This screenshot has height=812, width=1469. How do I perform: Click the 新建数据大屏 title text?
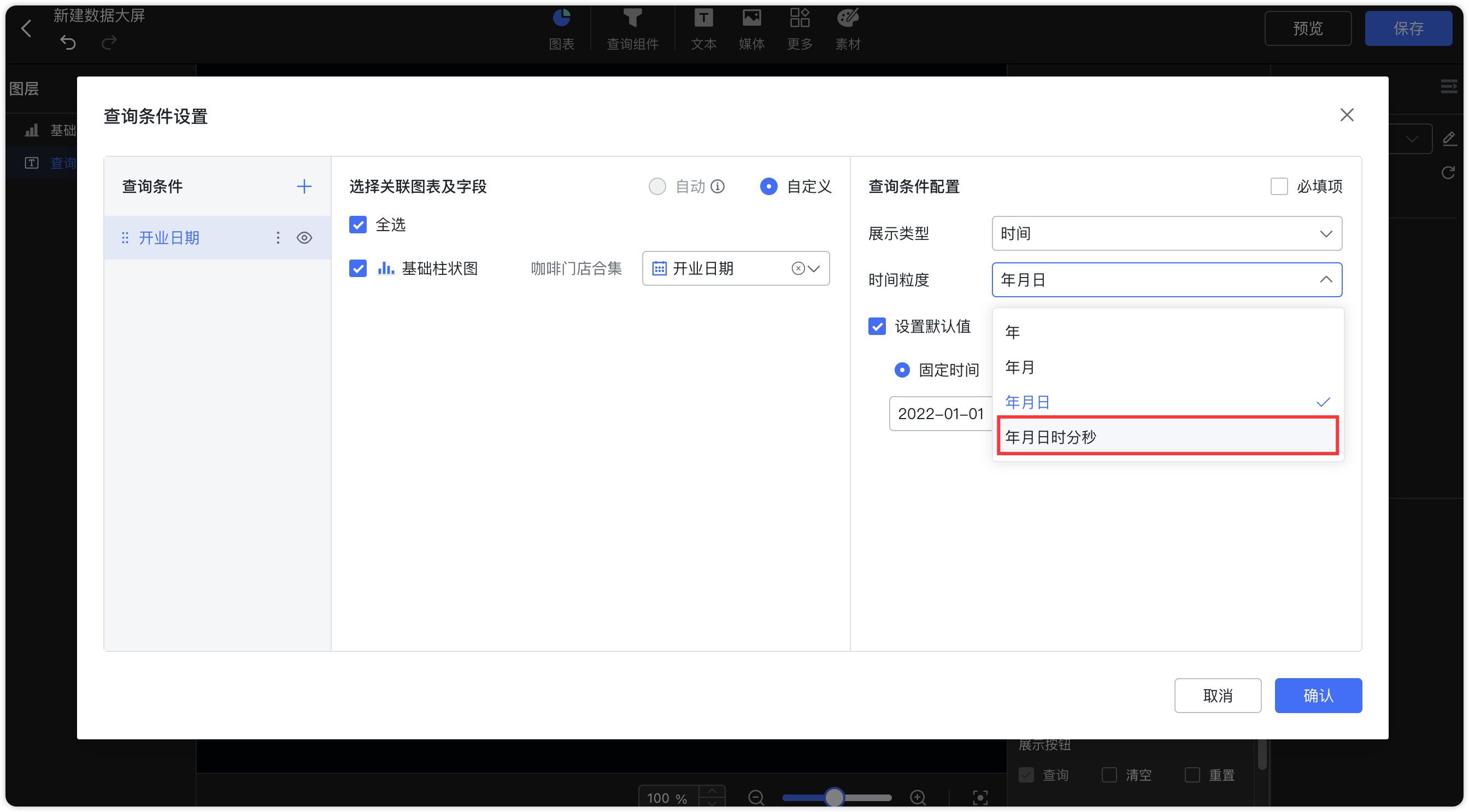99,15
